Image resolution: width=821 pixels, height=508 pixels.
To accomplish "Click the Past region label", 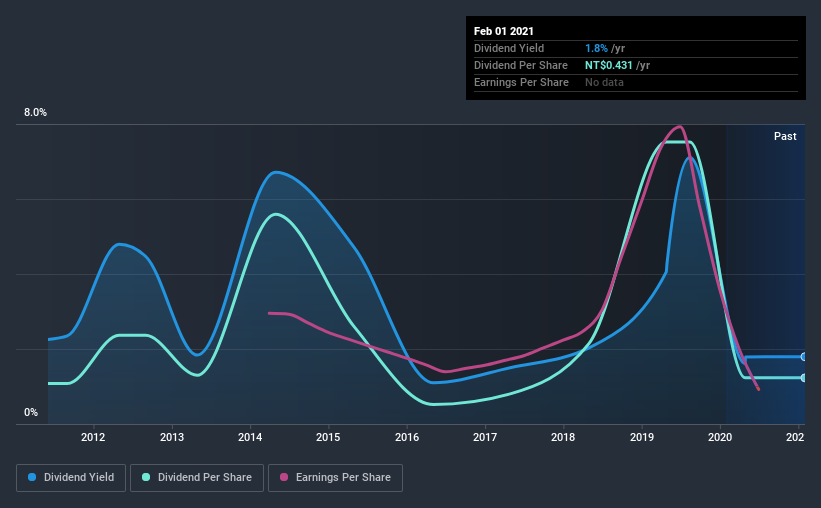I will coord(785,136).
